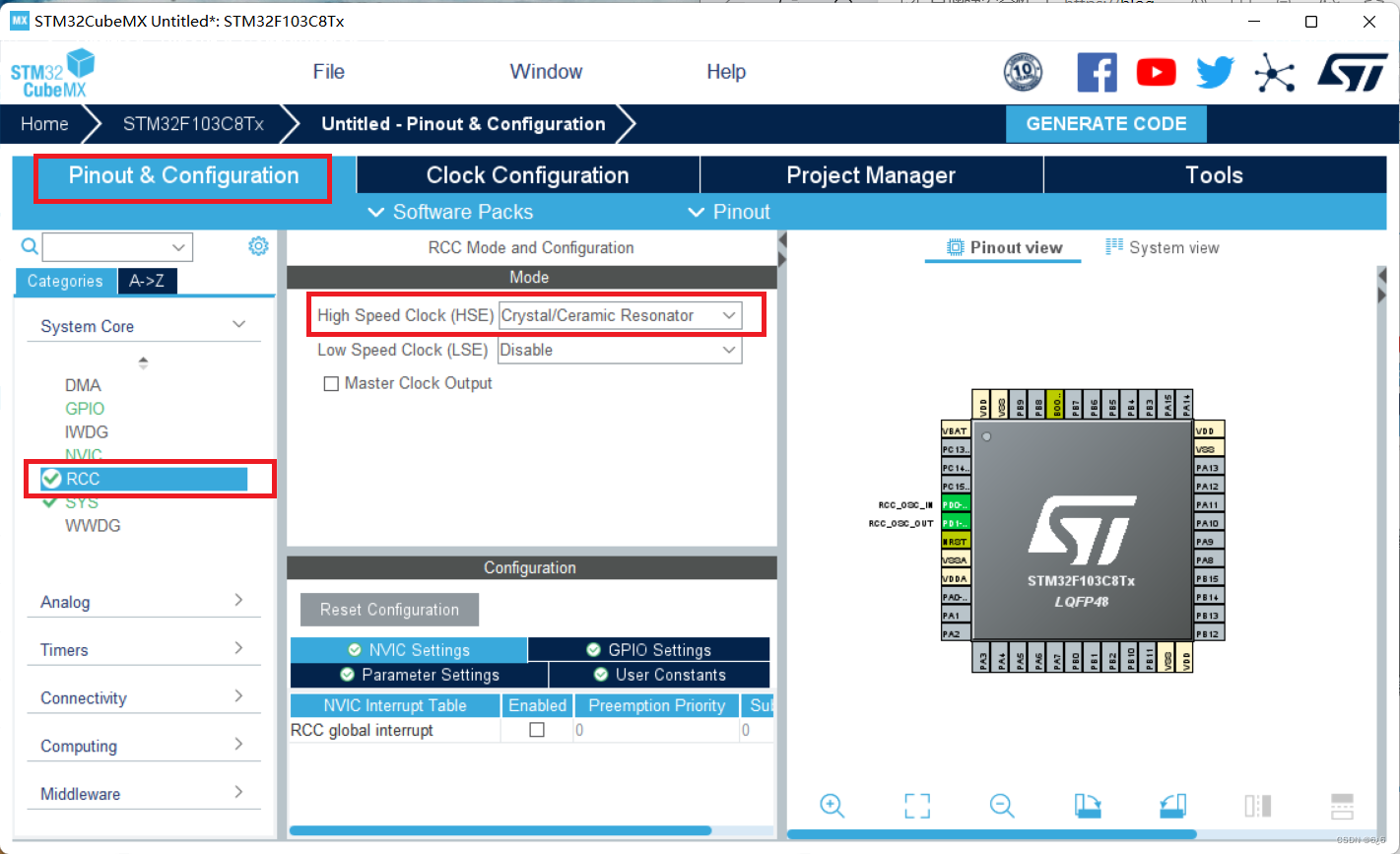This screenshot has width=1400, height=854.
Task: Open the File menu
Action: click(329, 72)
